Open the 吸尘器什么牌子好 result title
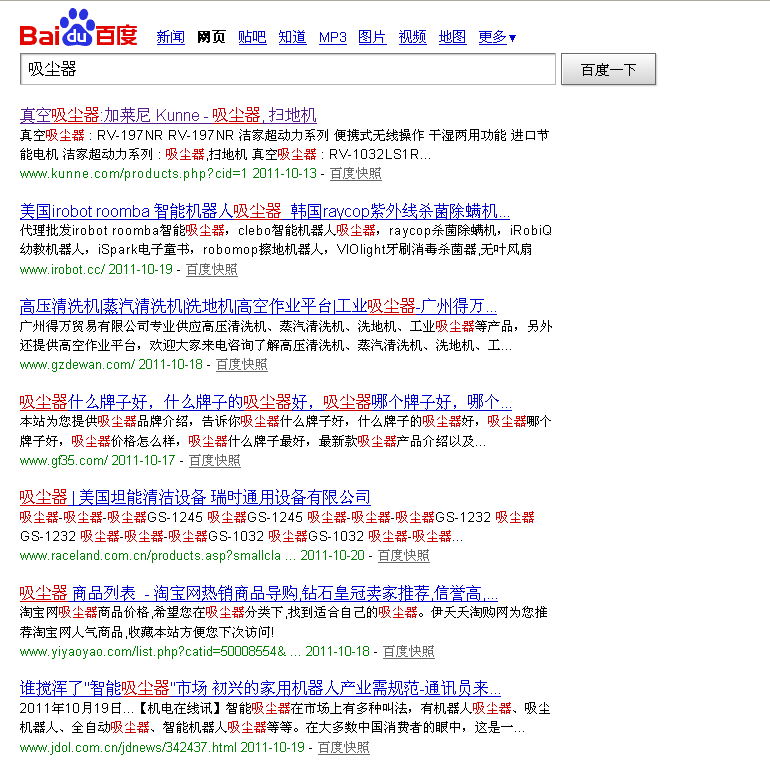 point(266,402)
